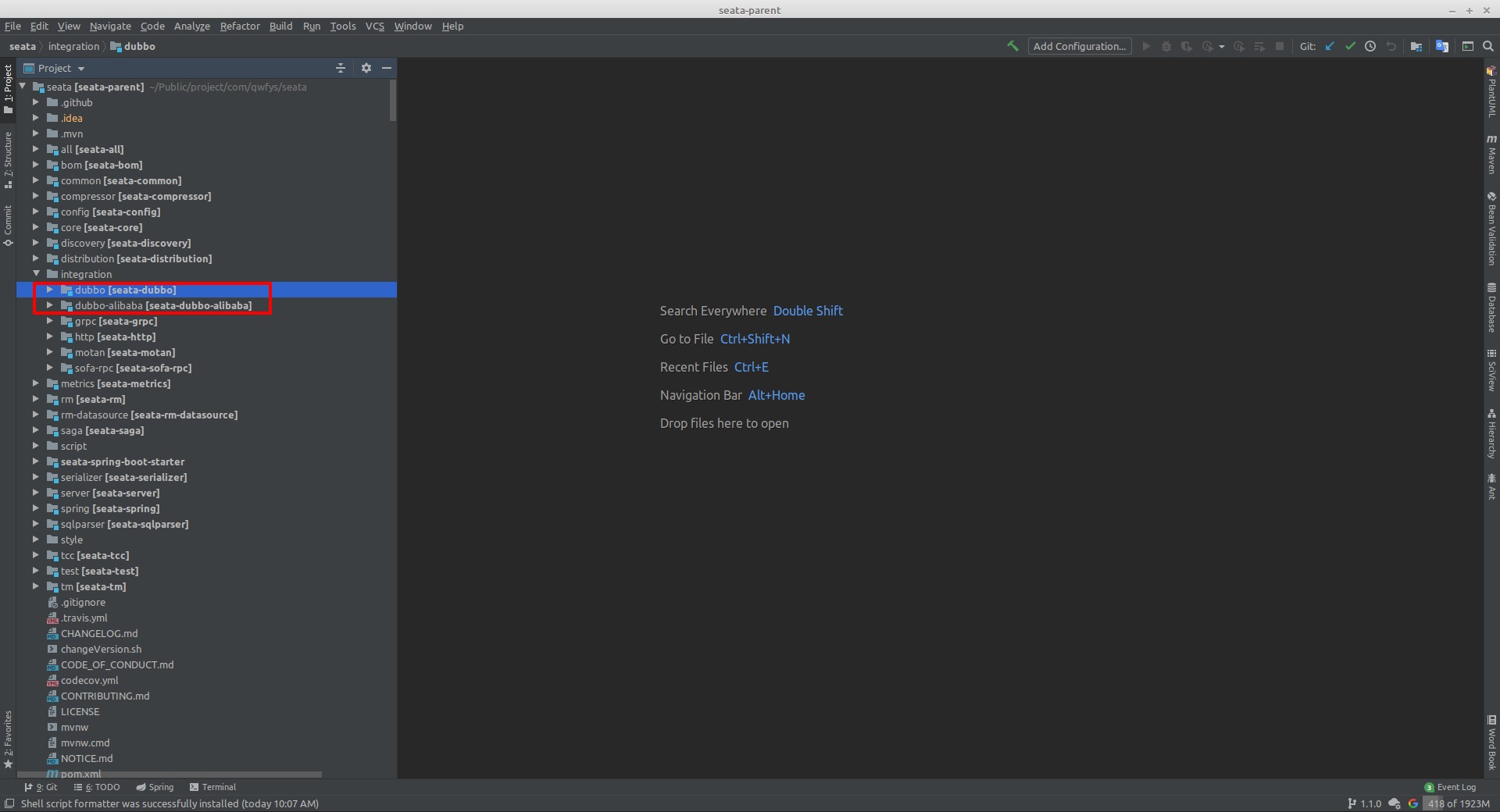1500x812 pixels.
Task: Click collapse-all icon in Project panel header
Action: pyautogui.click(x=341, y=68)
